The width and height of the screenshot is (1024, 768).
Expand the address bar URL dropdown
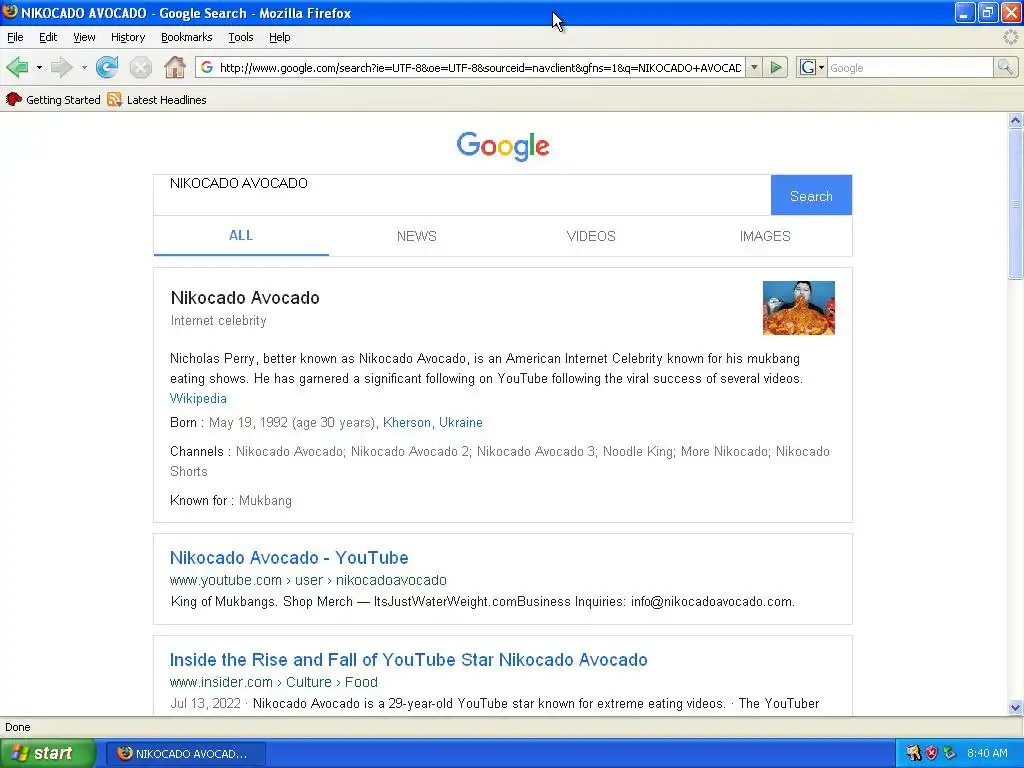[x=754, y=67]
